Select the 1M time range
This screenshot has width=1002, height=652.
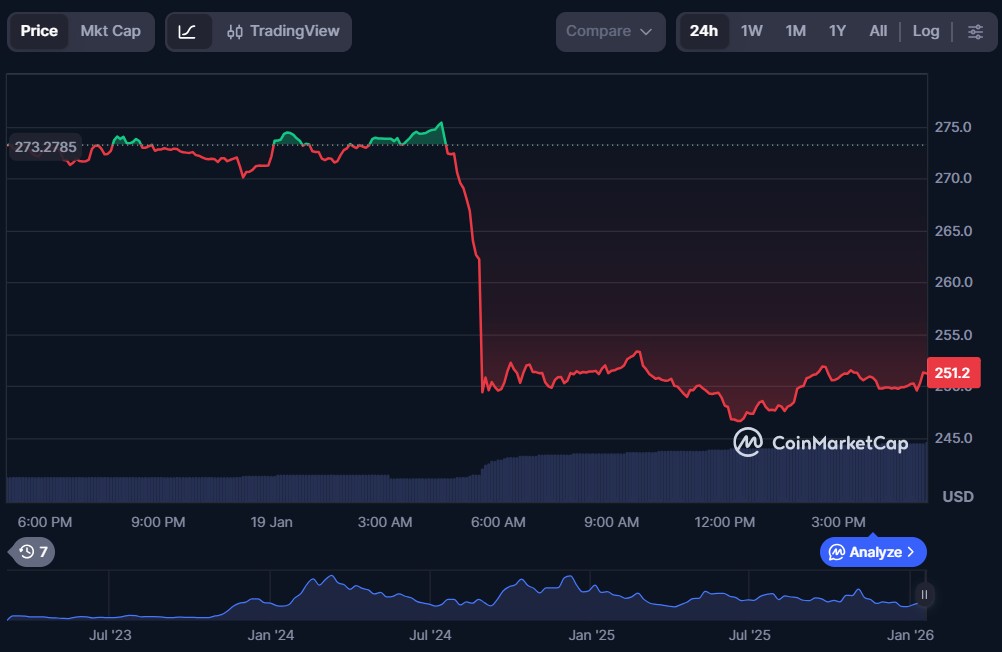(x=795, y=31)
